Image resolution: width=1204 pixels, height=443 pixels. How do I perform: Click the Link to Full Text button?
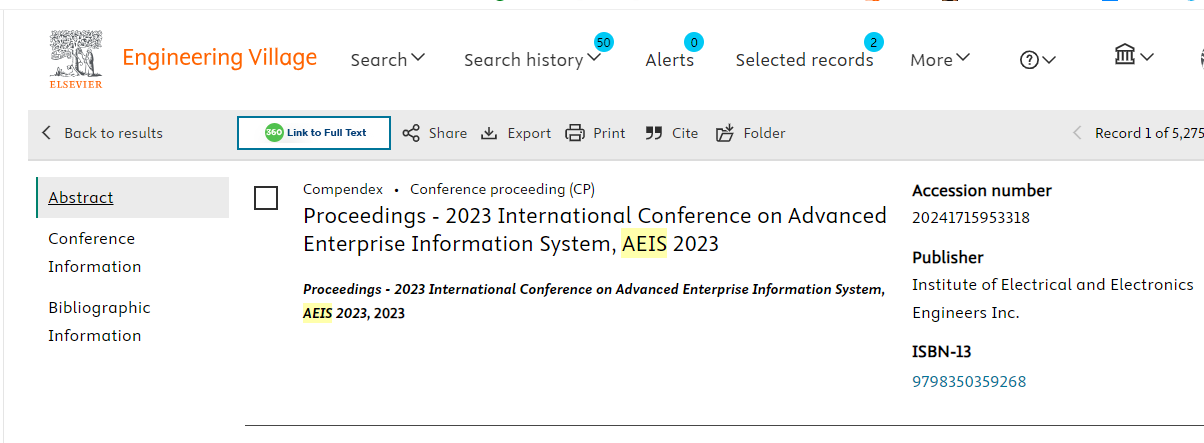314,133
